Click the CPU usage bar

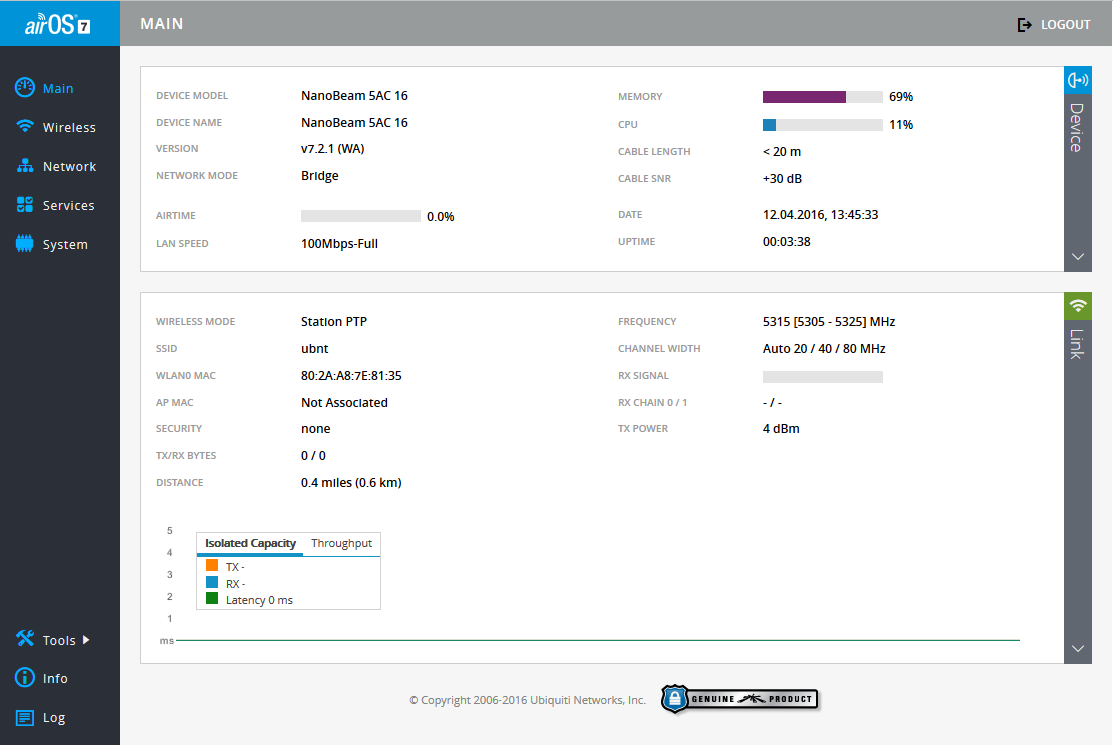pyautogui.click(x=823, y=125)
